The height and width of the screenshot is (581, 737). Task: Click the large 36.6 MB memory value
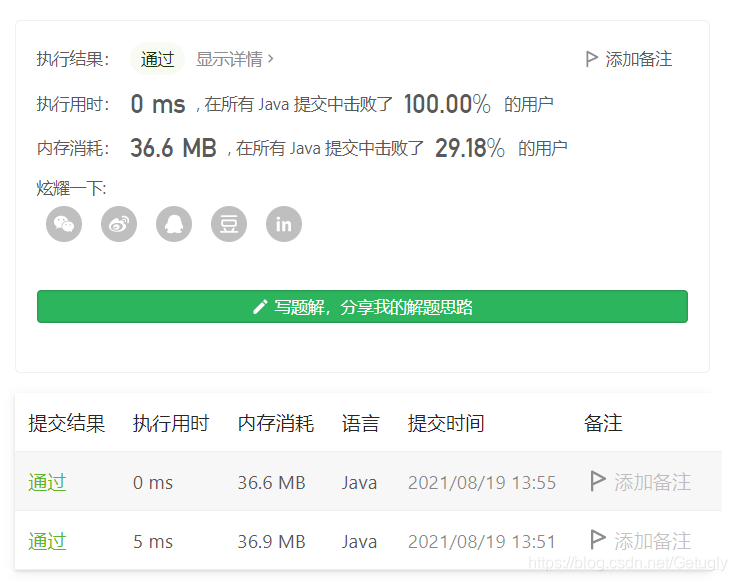pyautogui.click(x=173, y=148)
